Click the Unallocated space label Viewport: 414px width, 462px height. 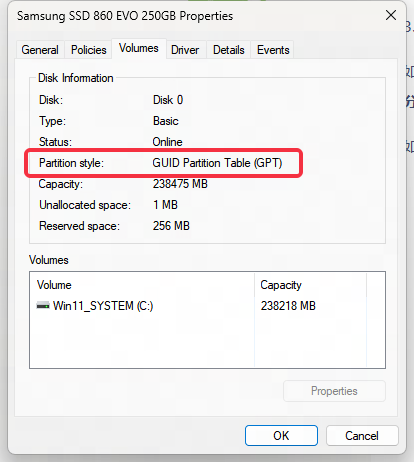85,205
